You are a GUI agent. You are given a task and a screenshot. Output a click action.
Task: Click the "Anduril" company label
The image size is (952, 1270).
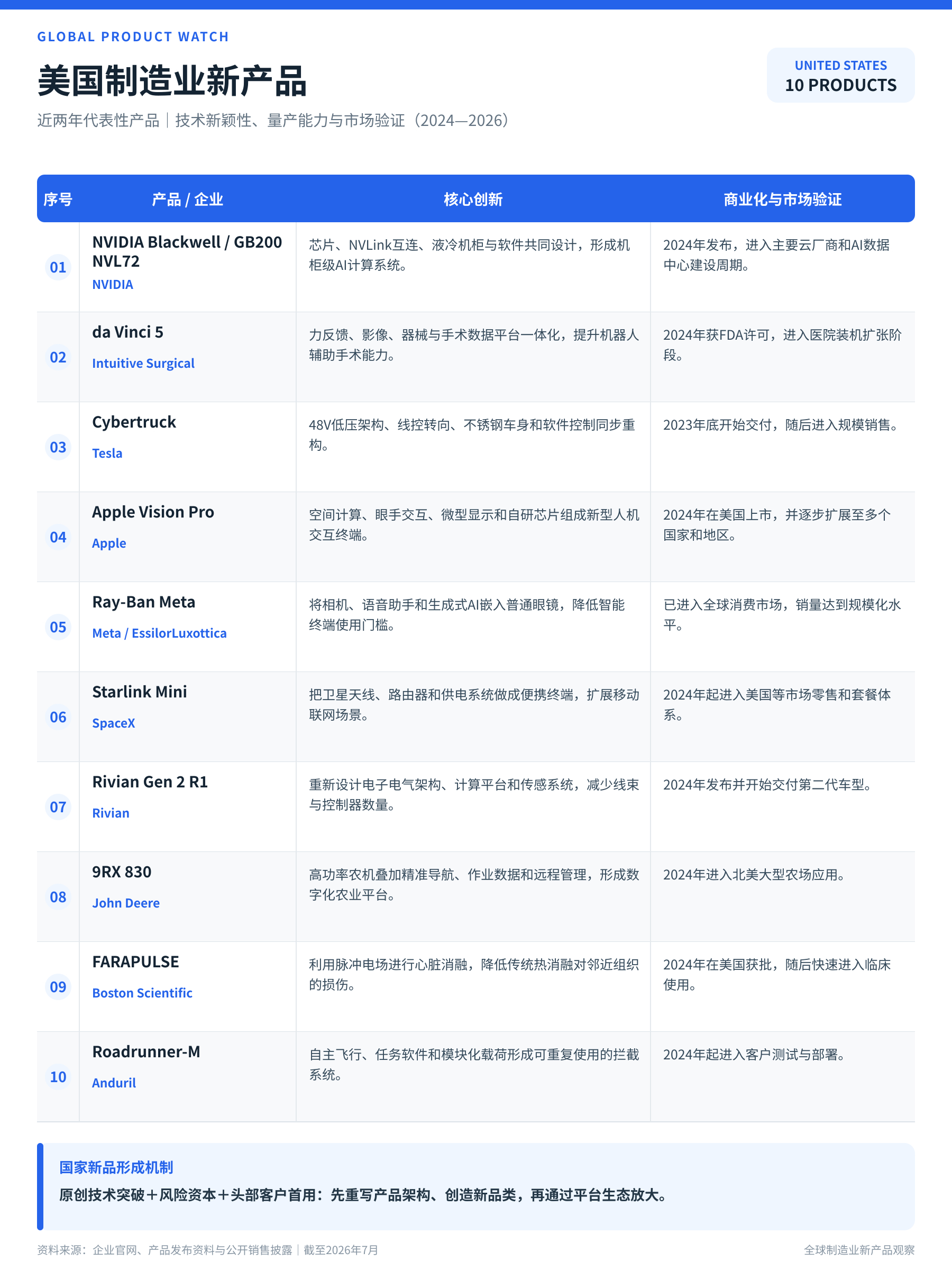click(114, 1083)
